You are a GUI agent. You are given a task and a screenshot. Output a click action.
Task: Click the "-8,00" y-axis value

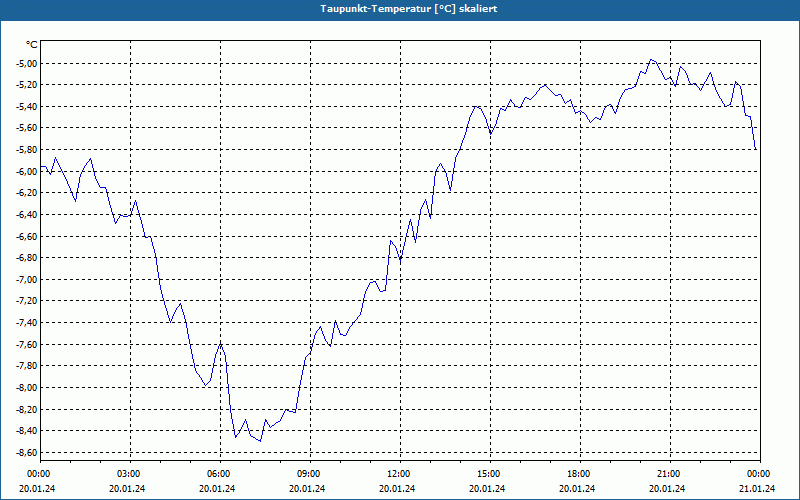[x=26, y=388]
